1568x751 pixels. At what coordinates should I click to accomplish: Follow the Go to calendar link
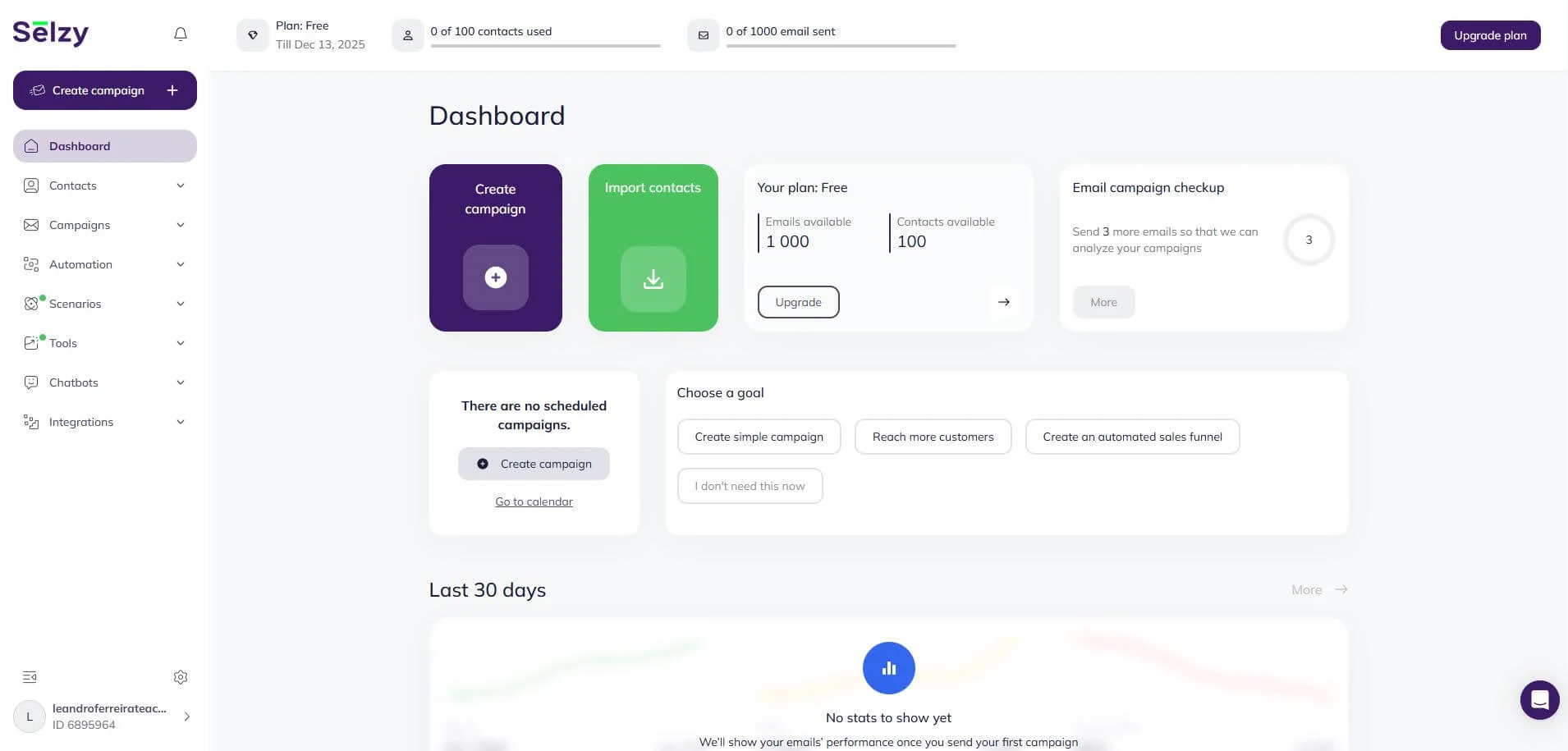pyautogui.click(x=534, y=501)
